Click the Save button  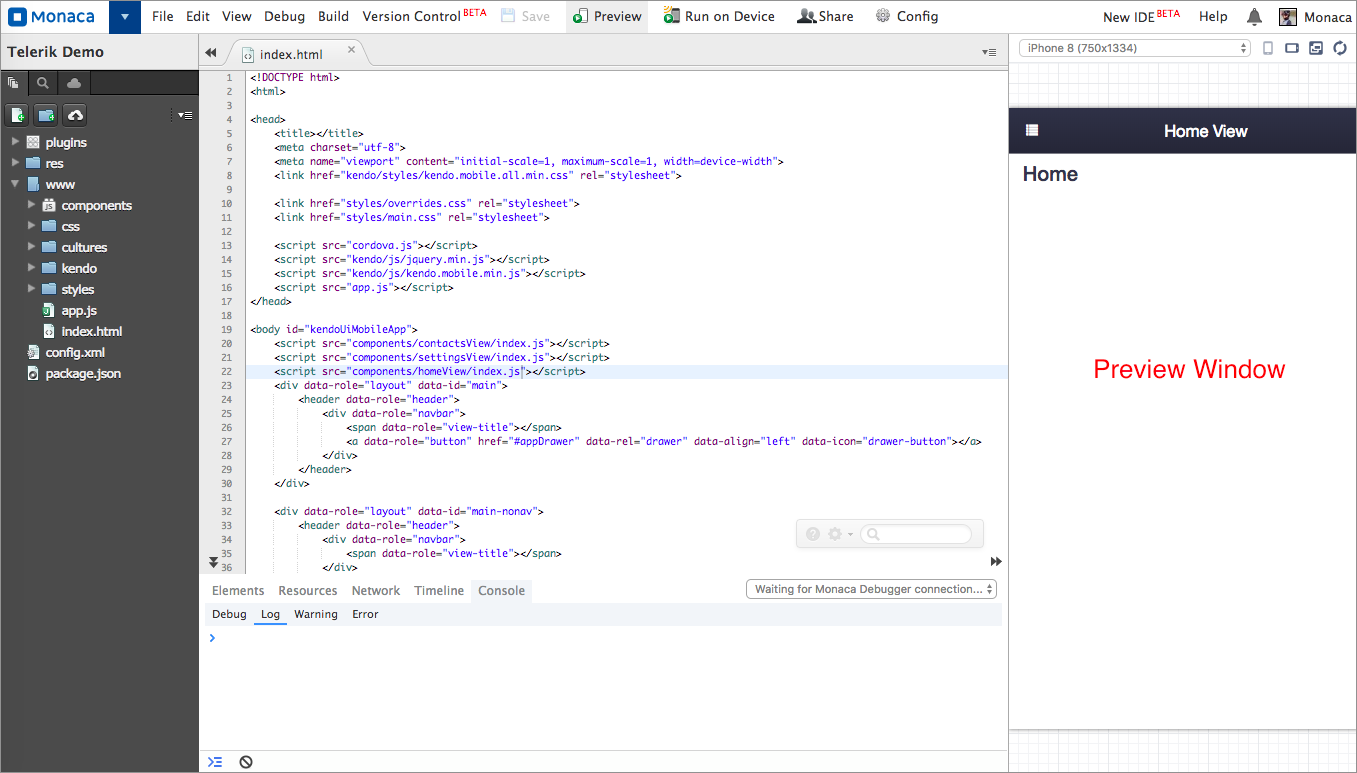point(525,16)
